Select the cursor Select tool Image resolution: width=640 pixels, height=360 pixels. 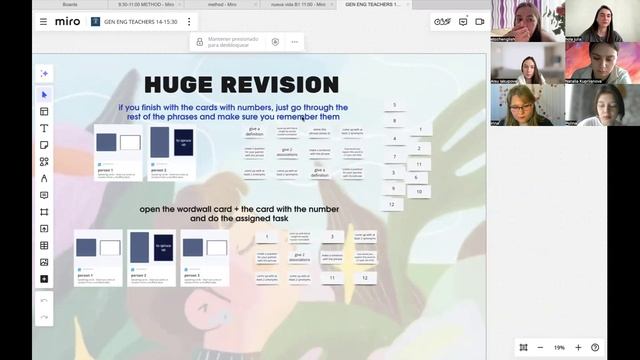[x=44, y=95]
